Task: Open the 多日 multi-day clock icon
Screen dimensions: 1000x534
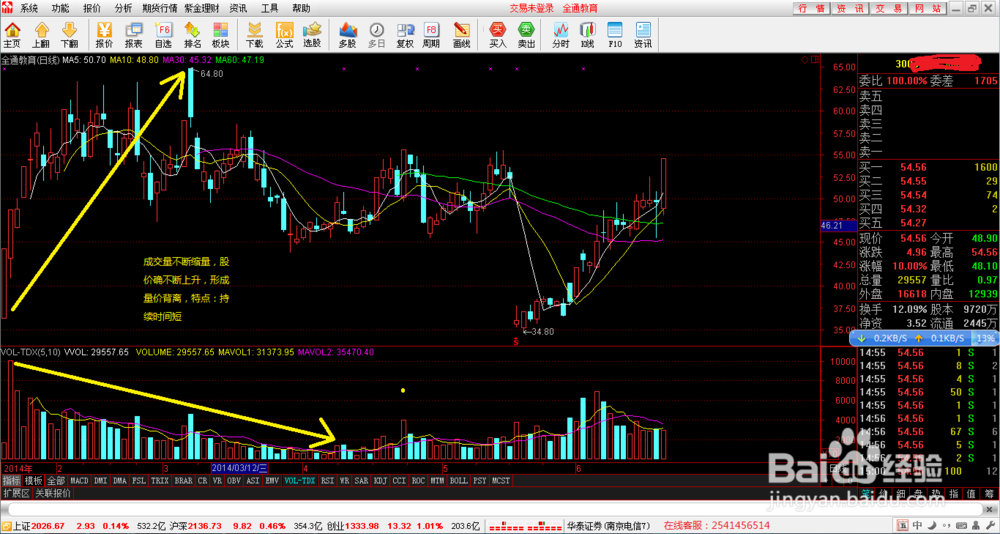Action: 377,34
